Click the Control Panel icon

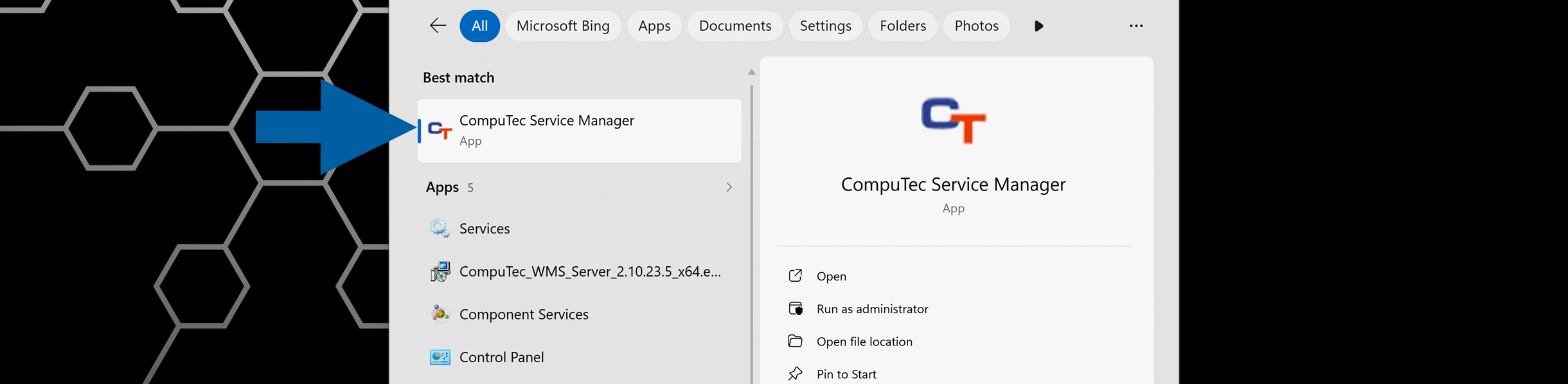pos(440,357)
